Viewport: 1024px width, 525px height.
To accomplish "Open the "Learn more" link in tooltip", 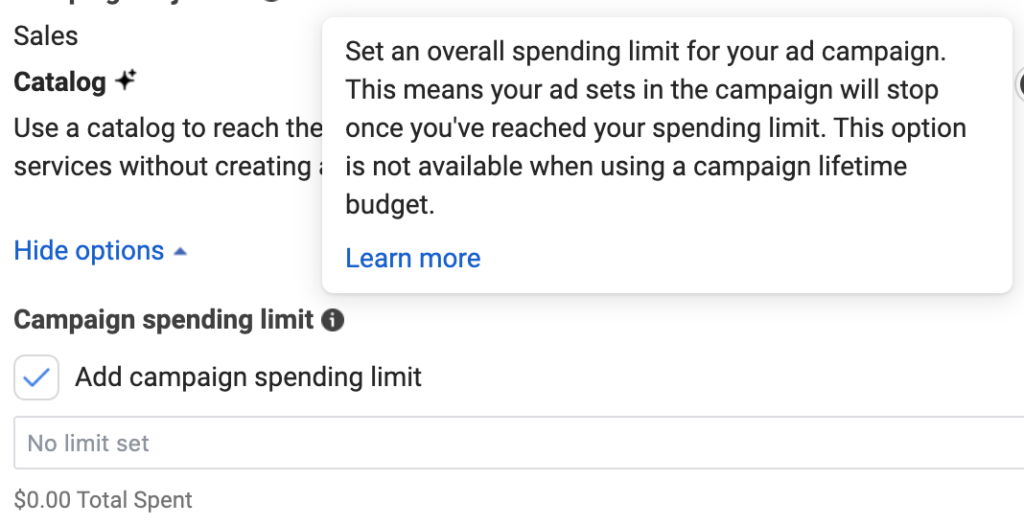I will pyautogui.click(x=413, y=258).
